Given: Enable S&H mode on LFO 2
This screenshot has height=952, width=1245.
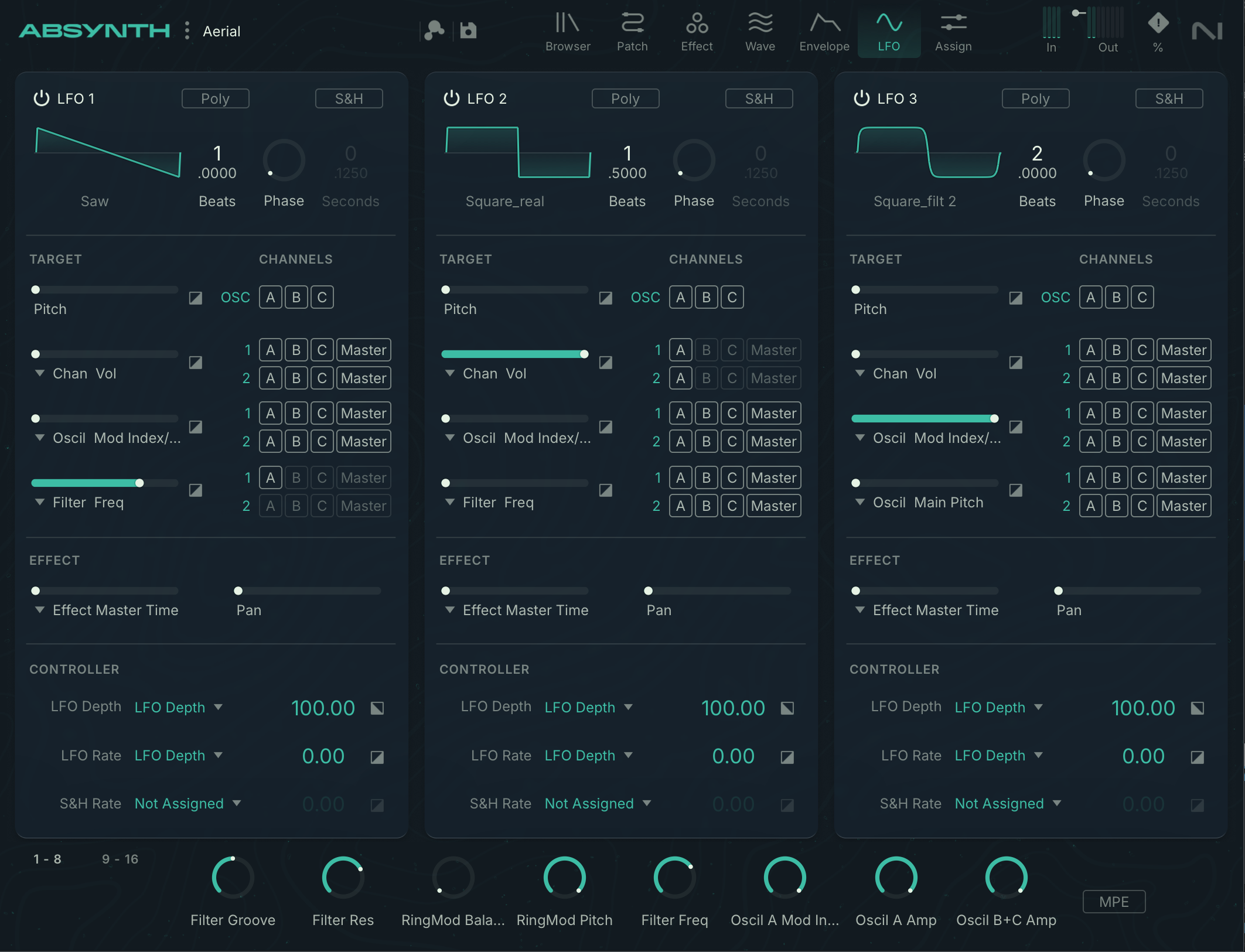Looking at the screenshot, I should pos(759,98).
